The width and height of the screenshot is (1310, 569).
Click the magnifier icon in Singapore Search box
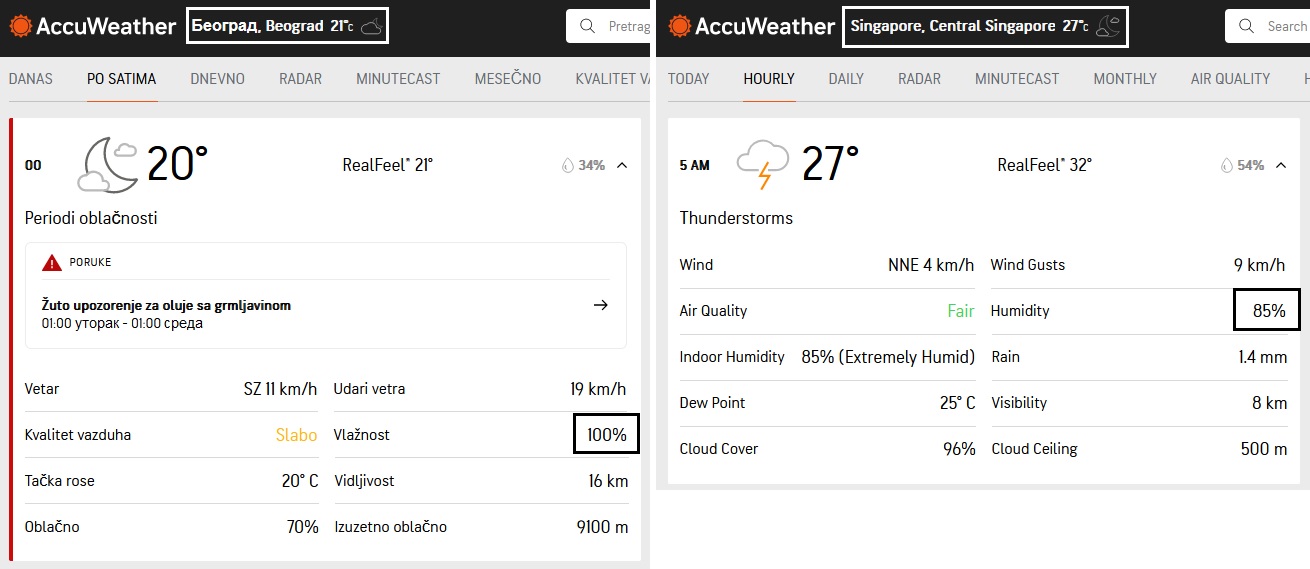[1246, 27]
